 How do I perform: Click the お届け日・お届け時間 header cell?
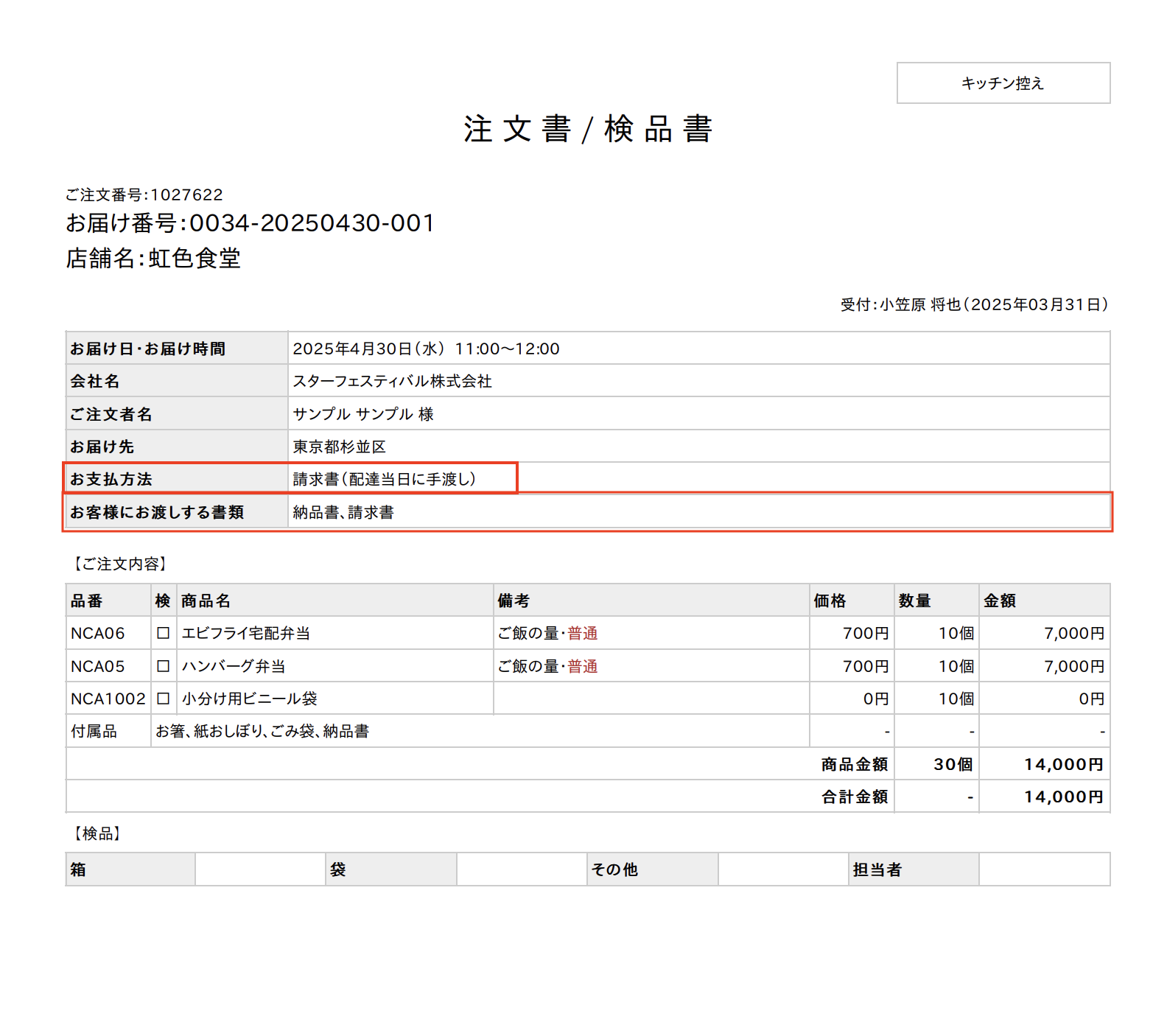tap(177, 349)
